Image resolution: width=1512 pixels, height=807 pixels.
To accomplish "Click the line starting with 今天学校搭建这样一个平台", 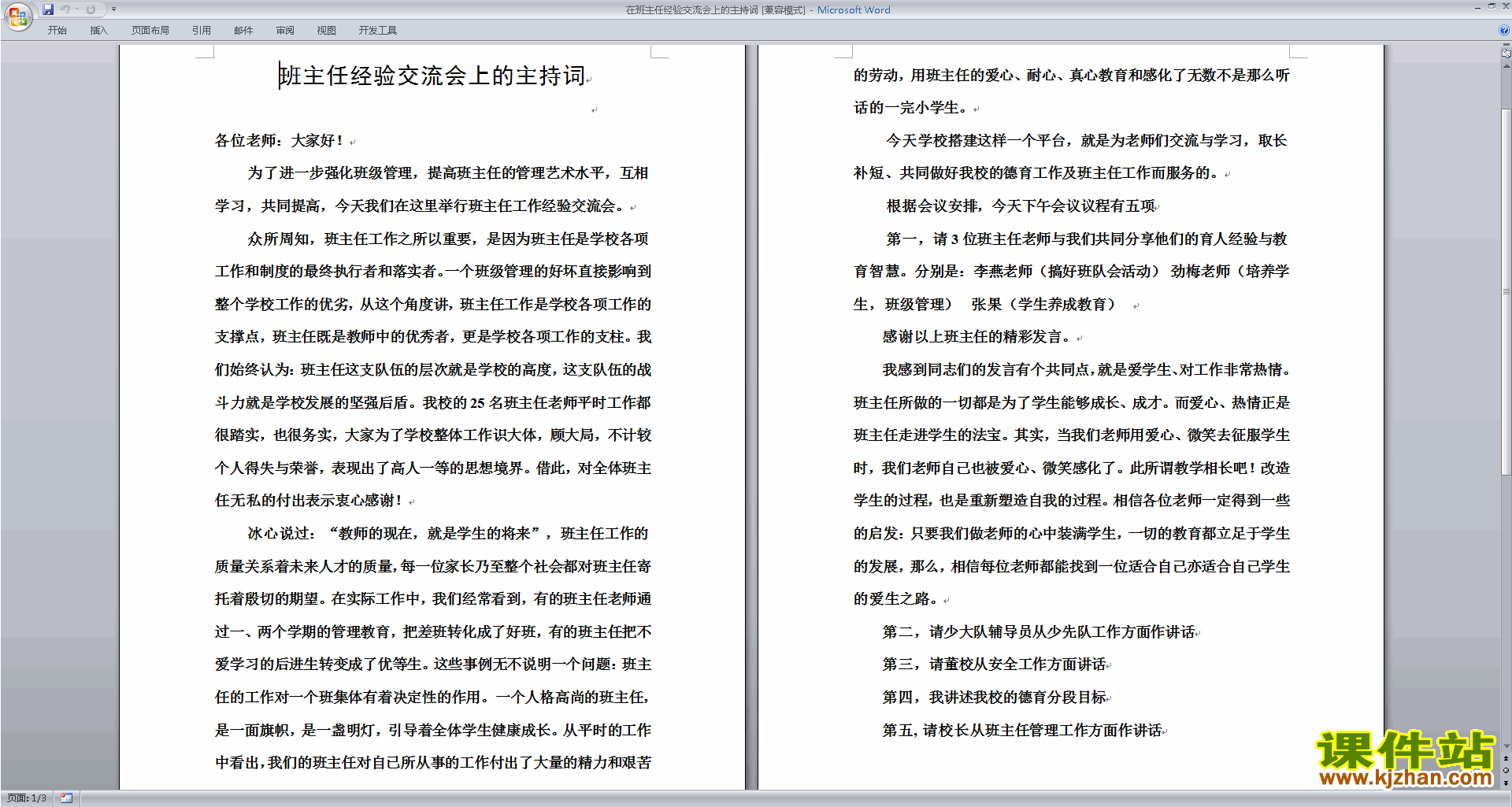I will tap(1087, 141).
